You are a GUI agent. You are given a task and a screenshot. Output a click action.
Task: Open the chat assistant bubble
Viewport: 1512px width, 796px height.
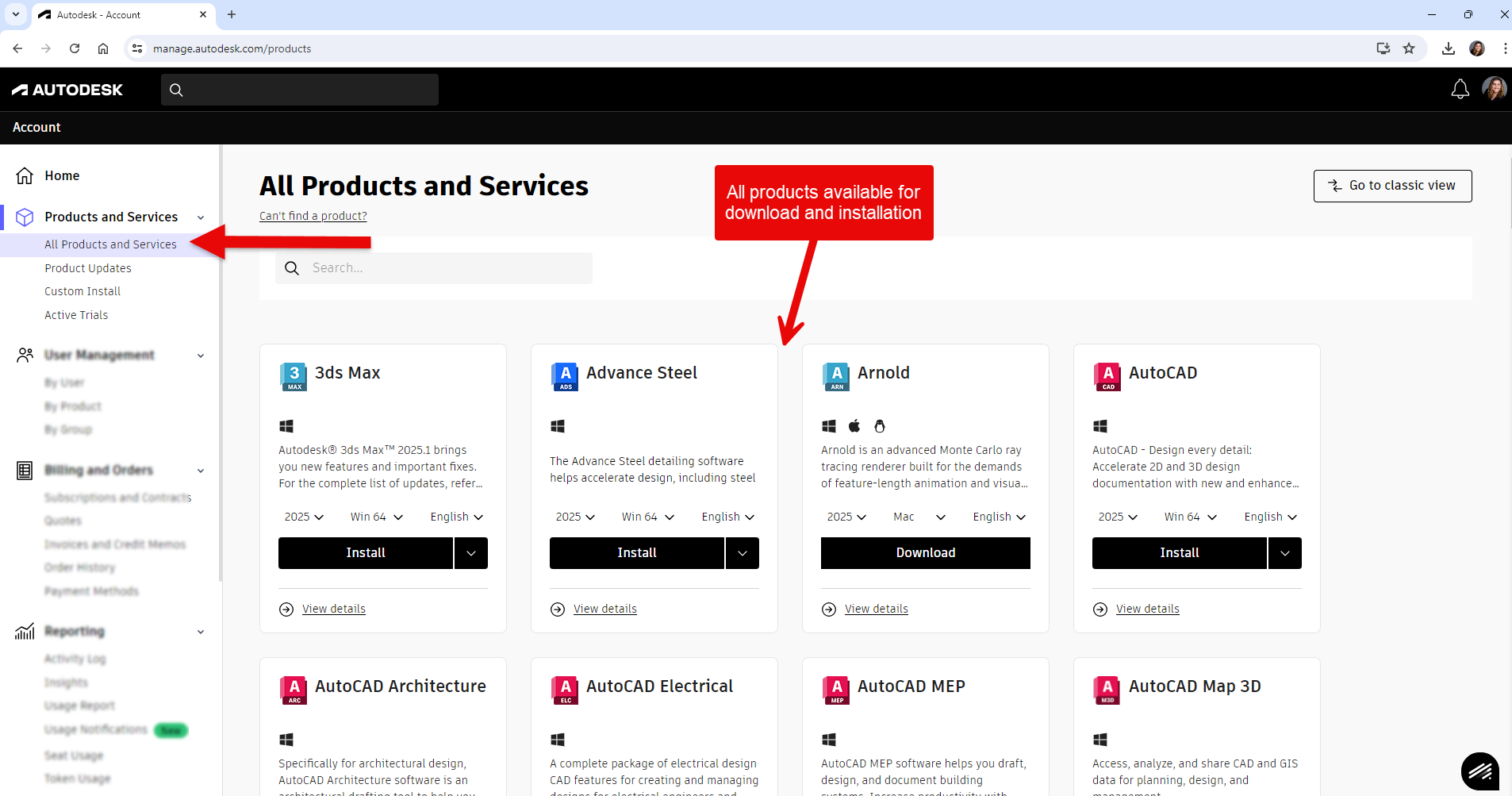coord(1480,771)
